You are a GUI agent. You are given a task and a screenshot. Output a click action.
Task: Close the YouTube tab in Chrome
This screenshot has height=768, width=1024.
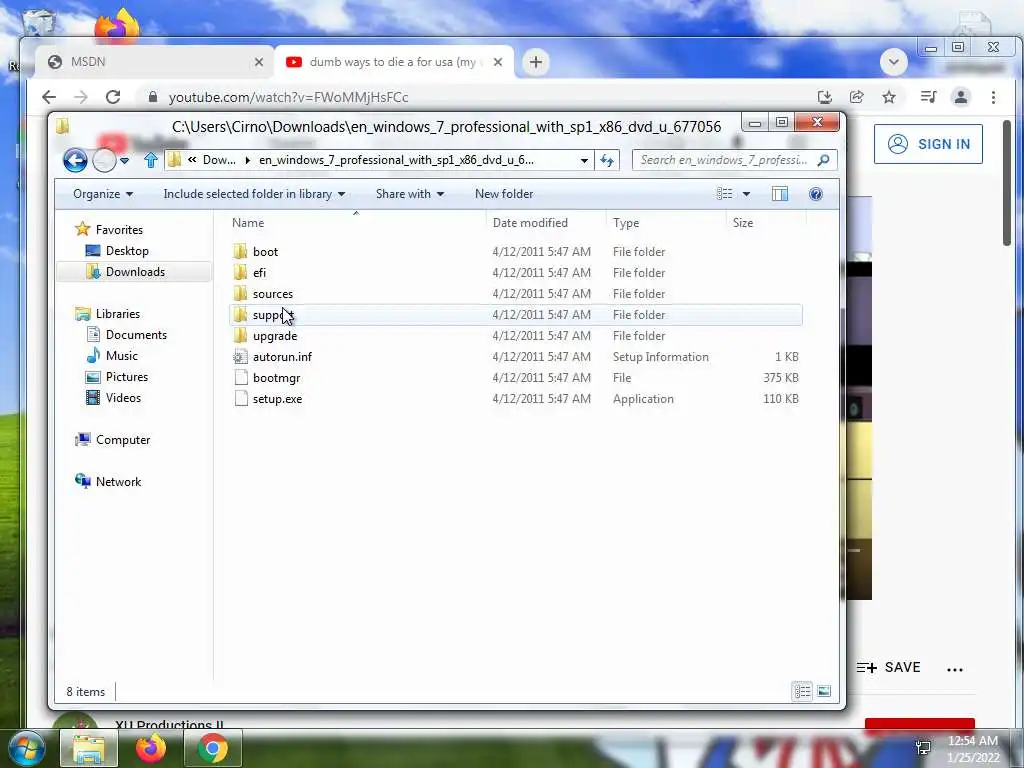498,62
